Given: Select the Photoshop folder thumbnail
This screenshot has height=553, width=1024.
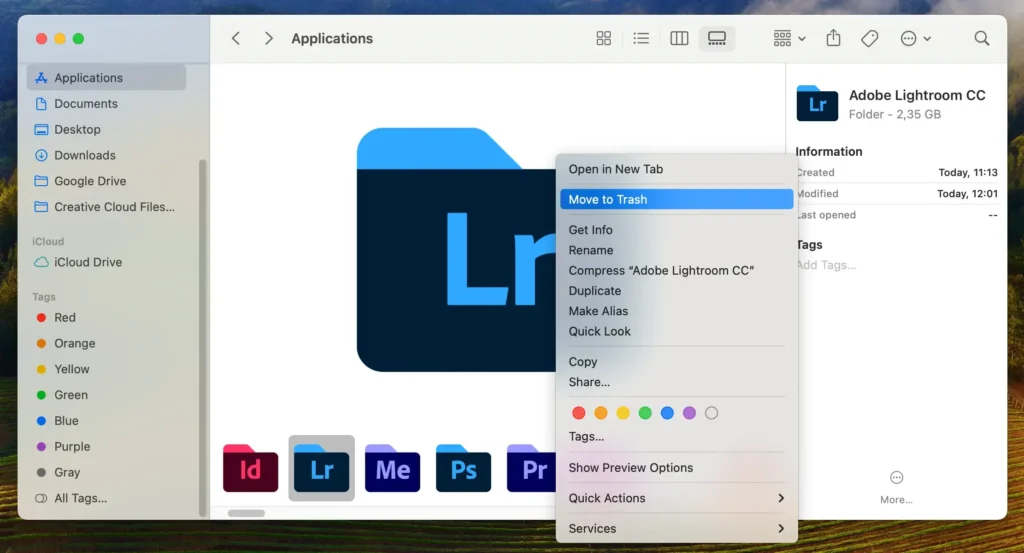Looking at the screenshot, I should coord(463,468).
